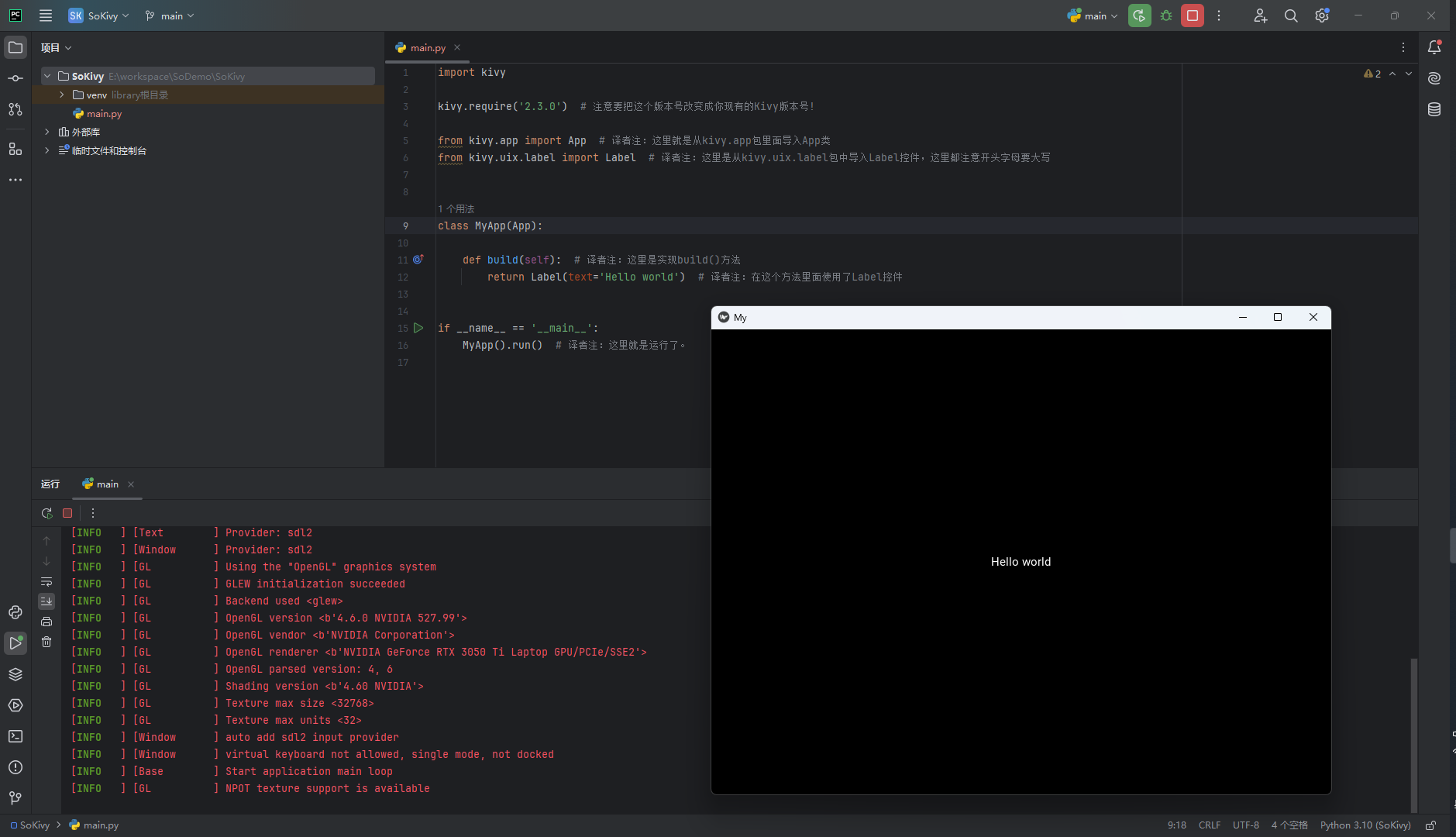This screenshot has width=1456, height=837.
Task: Toggle soft-wrap in run console
Action: point(46,581)
